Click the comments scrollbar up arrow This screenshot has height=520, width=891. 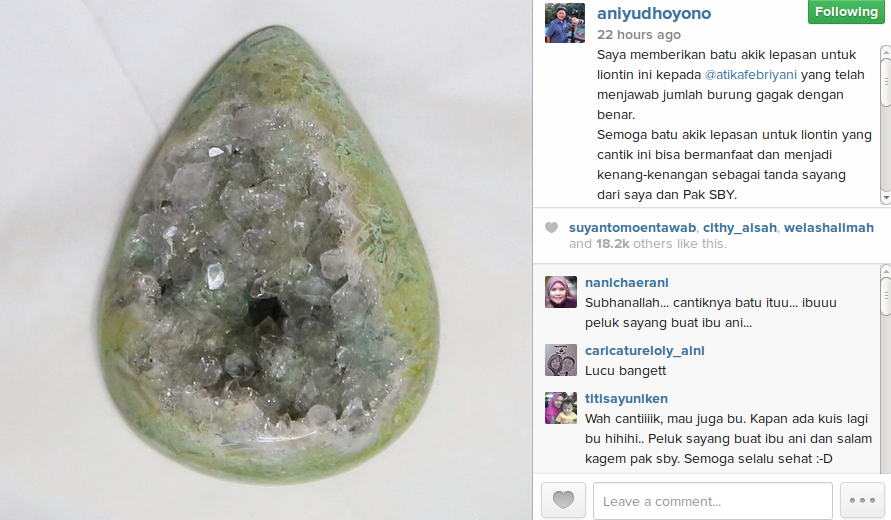coord(885,271)
